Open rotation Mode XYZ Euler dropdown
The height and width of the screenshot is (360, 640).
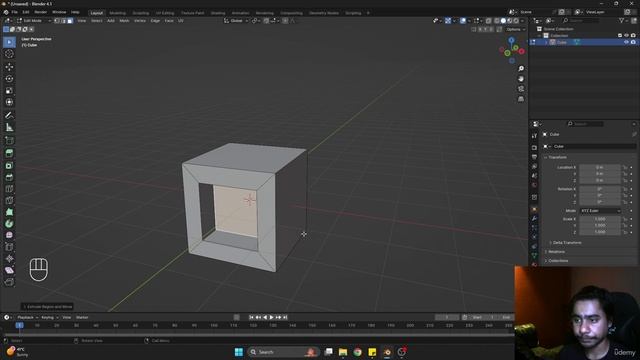[x=600, y=211]
